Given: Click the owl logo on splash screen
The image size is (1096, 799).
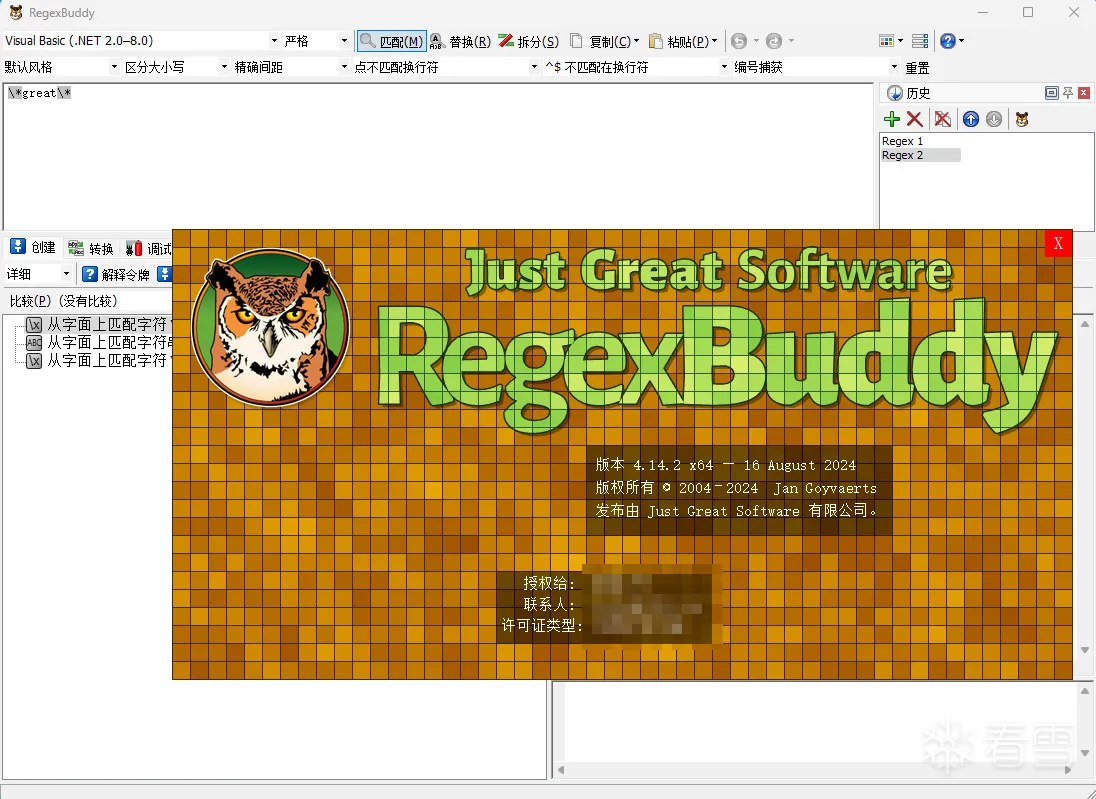Looking at the screenshot, I should point(271,327).
